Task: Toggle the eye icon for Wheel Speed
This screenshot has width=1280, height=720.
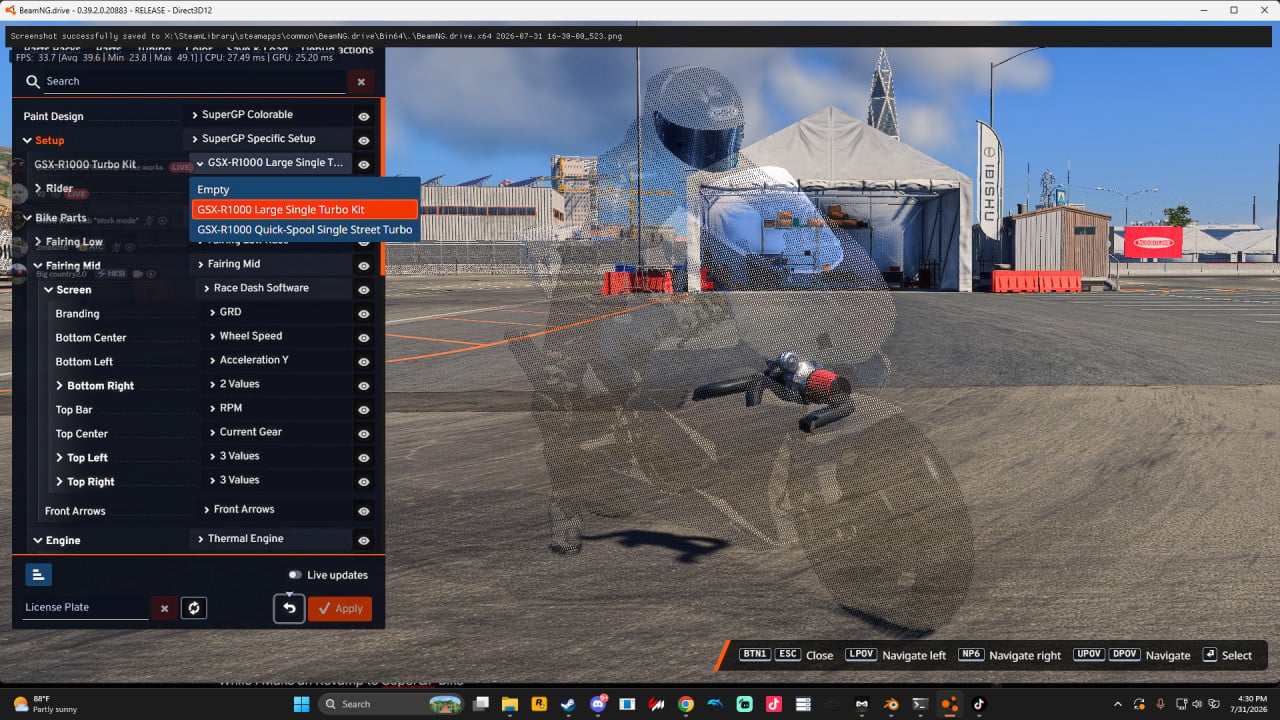Action: (364, 337)
